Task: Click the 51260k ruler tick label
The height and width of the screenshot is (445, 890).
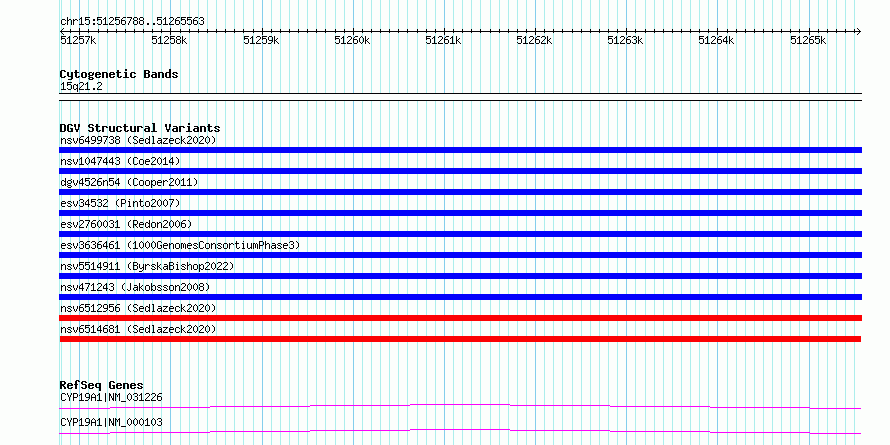Action: click(352, 41)
